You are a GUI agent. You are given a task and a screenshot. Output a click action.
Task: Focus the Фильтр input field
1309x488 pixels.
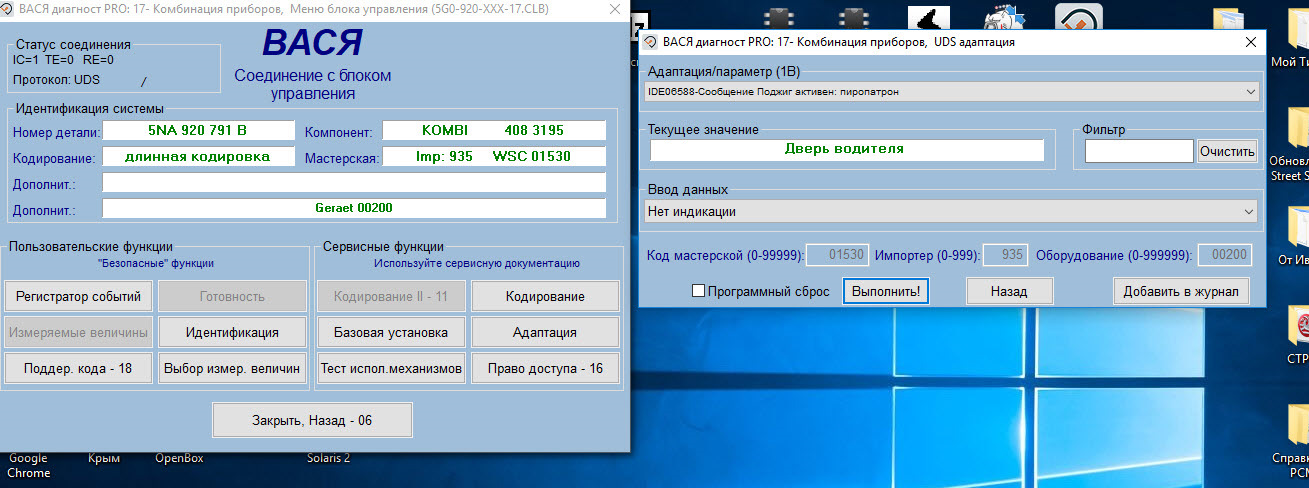tap(1139, 151)
